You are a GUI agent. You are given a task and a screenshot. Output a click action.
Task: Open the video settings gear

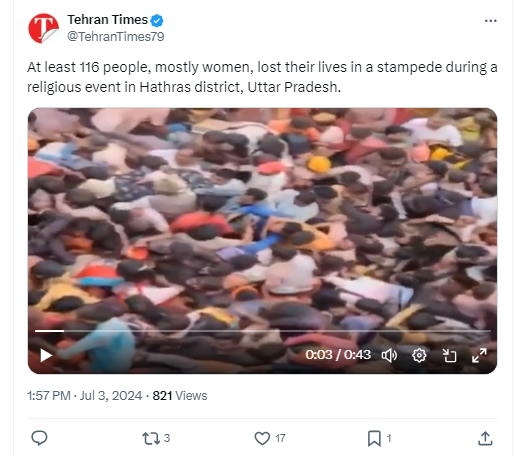419,355
